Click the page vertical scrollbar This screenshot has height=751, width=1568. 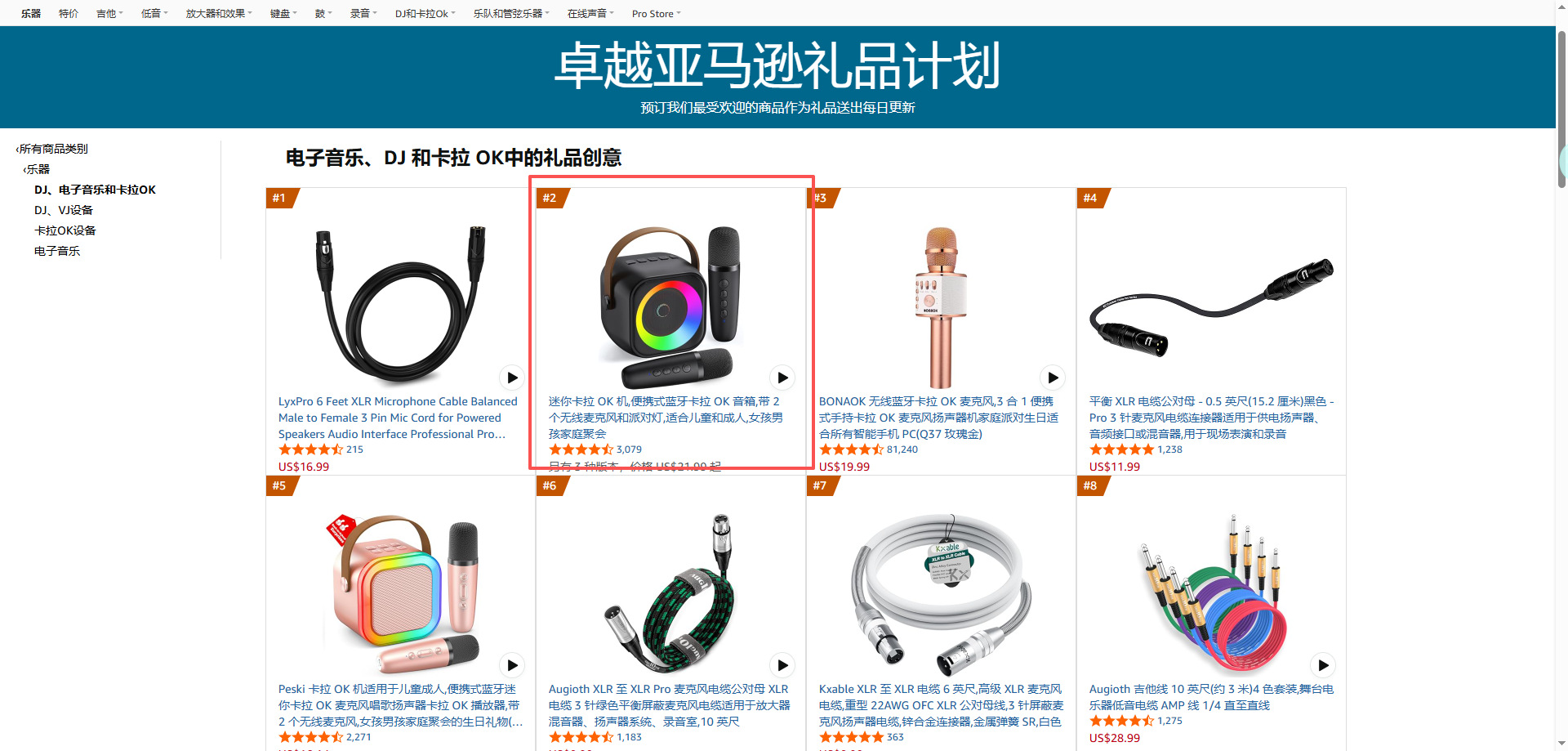click(1561, 376)
